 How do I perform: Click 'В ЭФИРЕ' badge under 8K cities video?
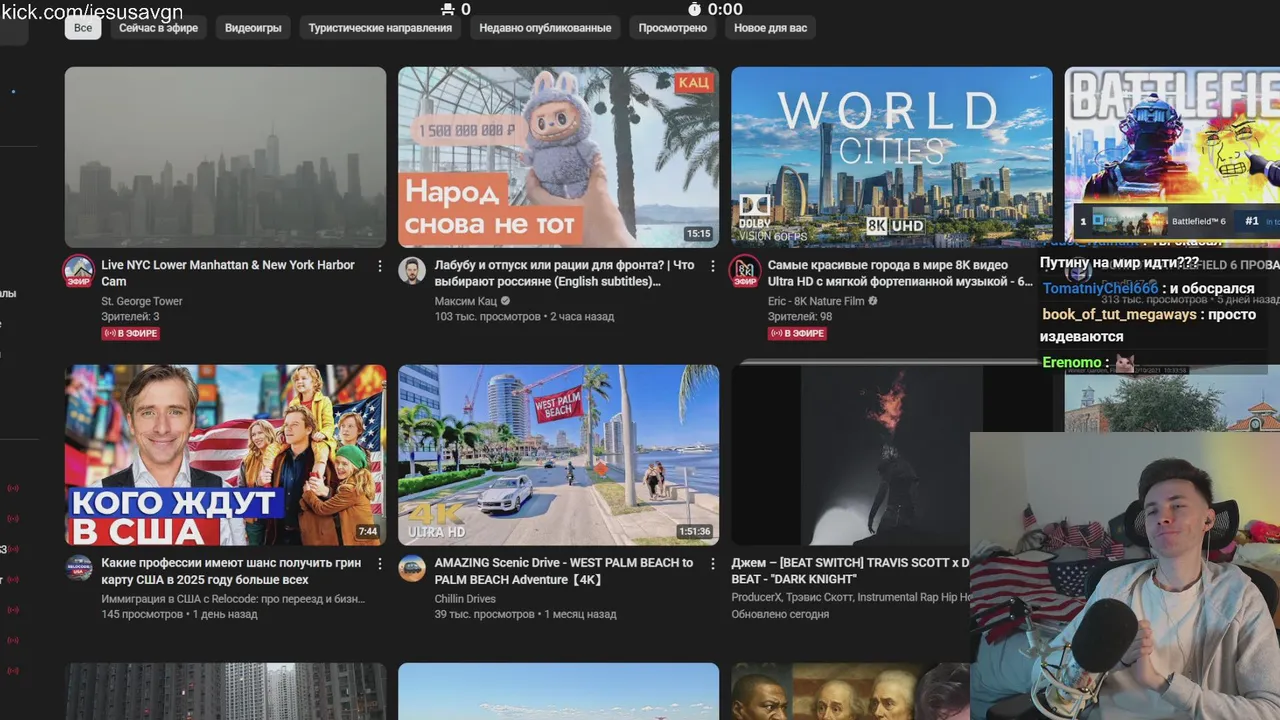(x=797, y=333)
